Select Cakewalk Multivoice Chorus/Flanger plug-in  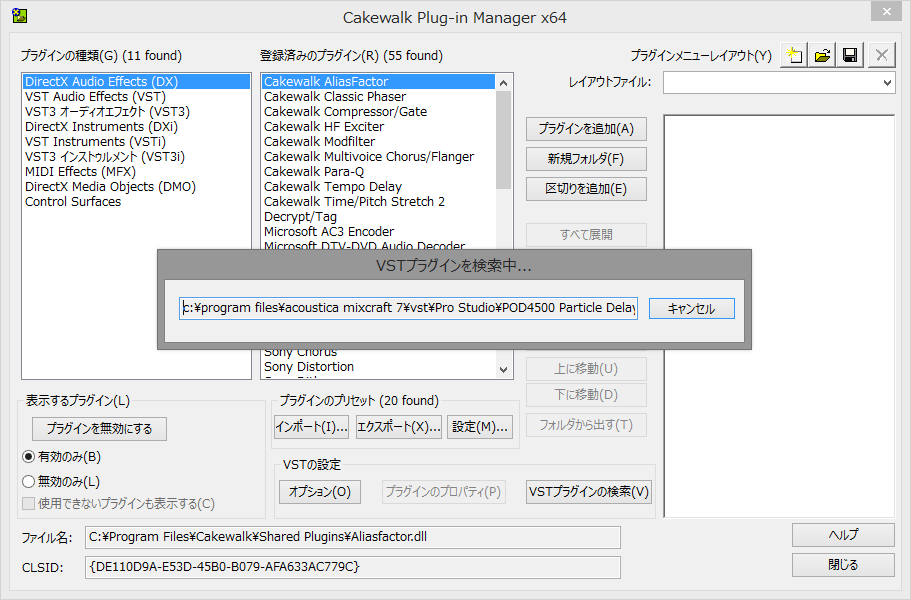(379, 157)
